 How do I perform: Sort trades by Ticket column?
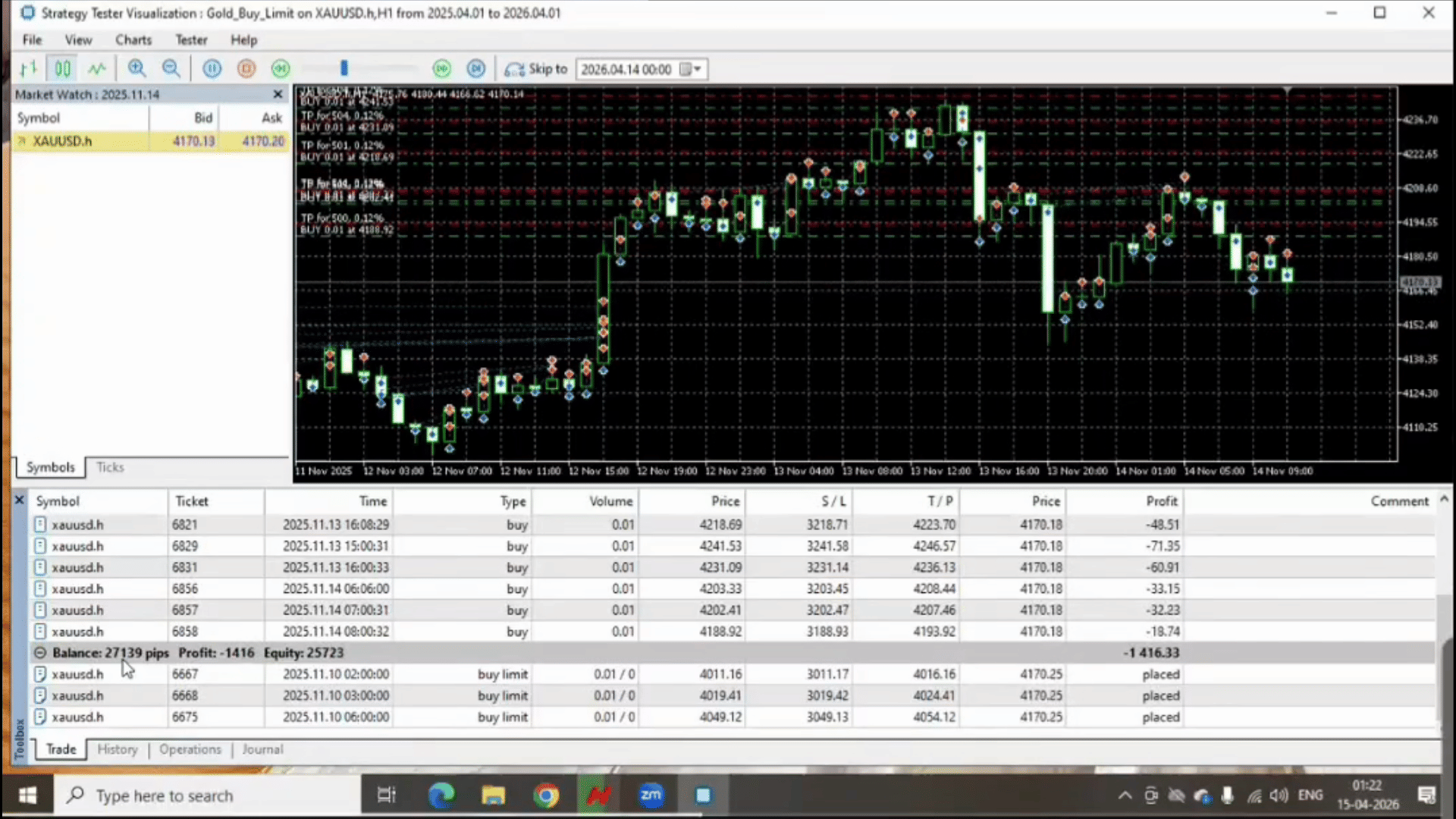[216, 501]
